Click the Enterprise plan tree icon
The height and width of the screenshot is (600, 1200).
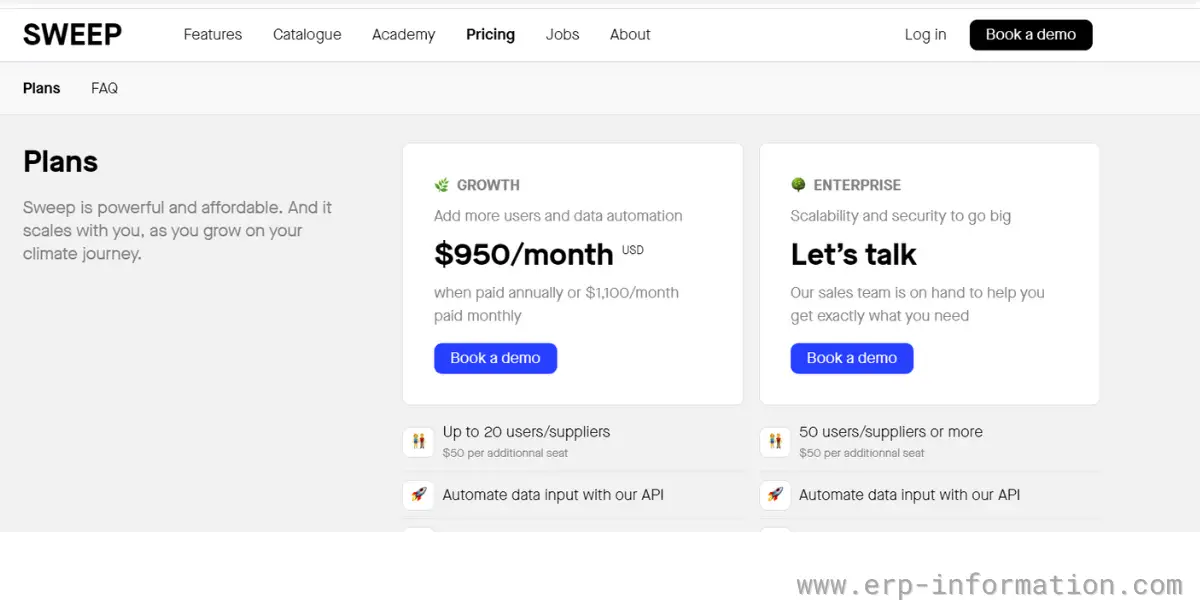pos(798,185)
